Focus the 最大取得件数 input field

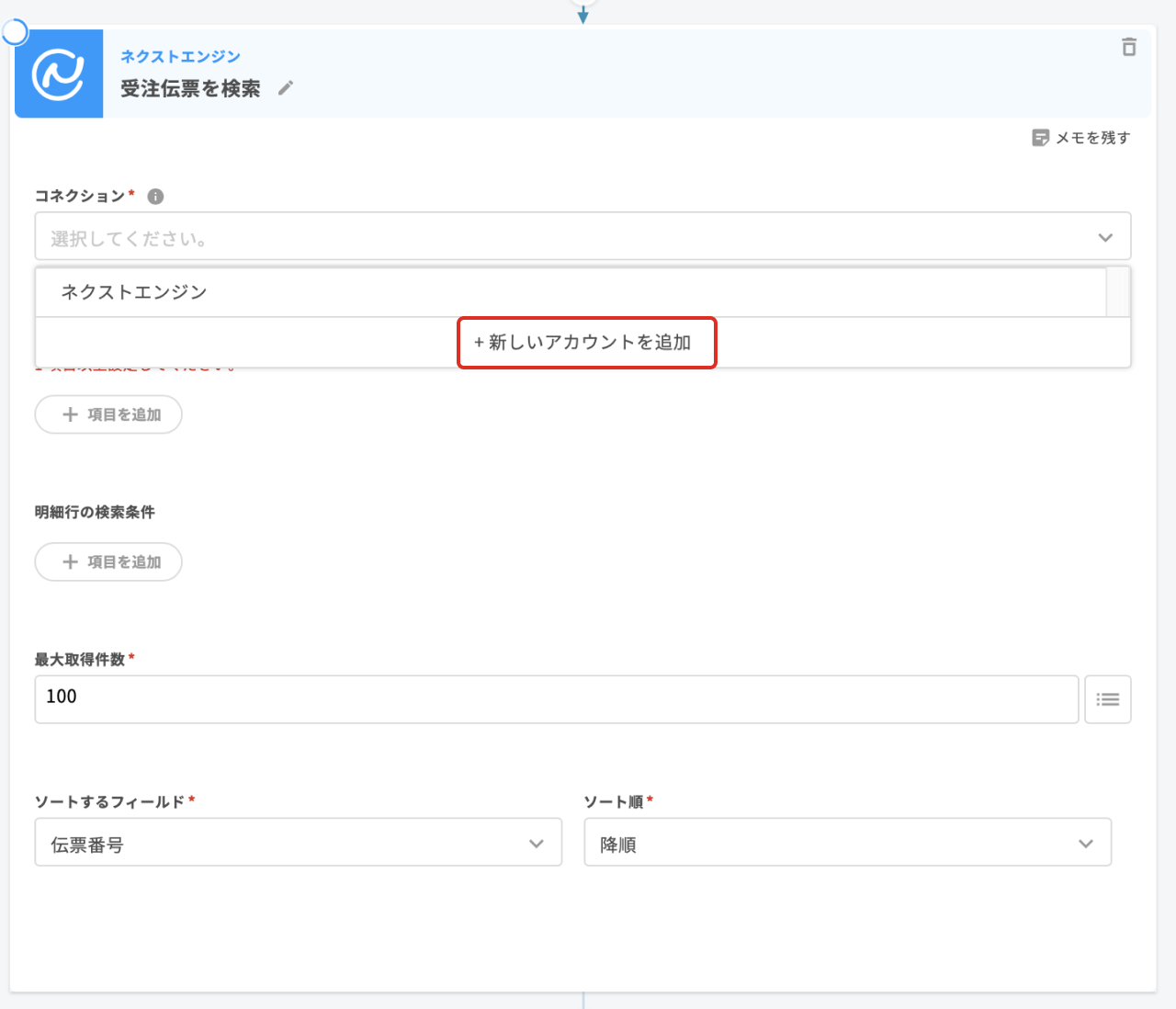(556, 699)
